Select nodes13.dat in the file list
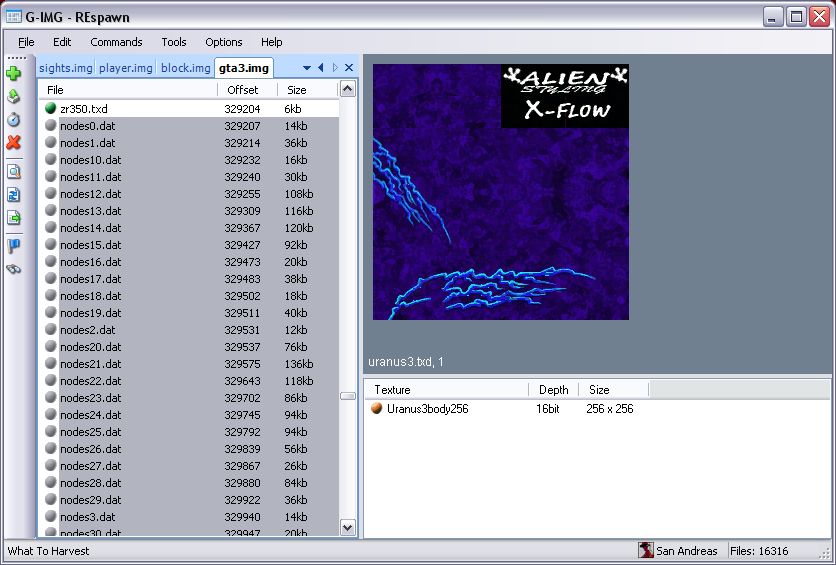 point(189,211)
